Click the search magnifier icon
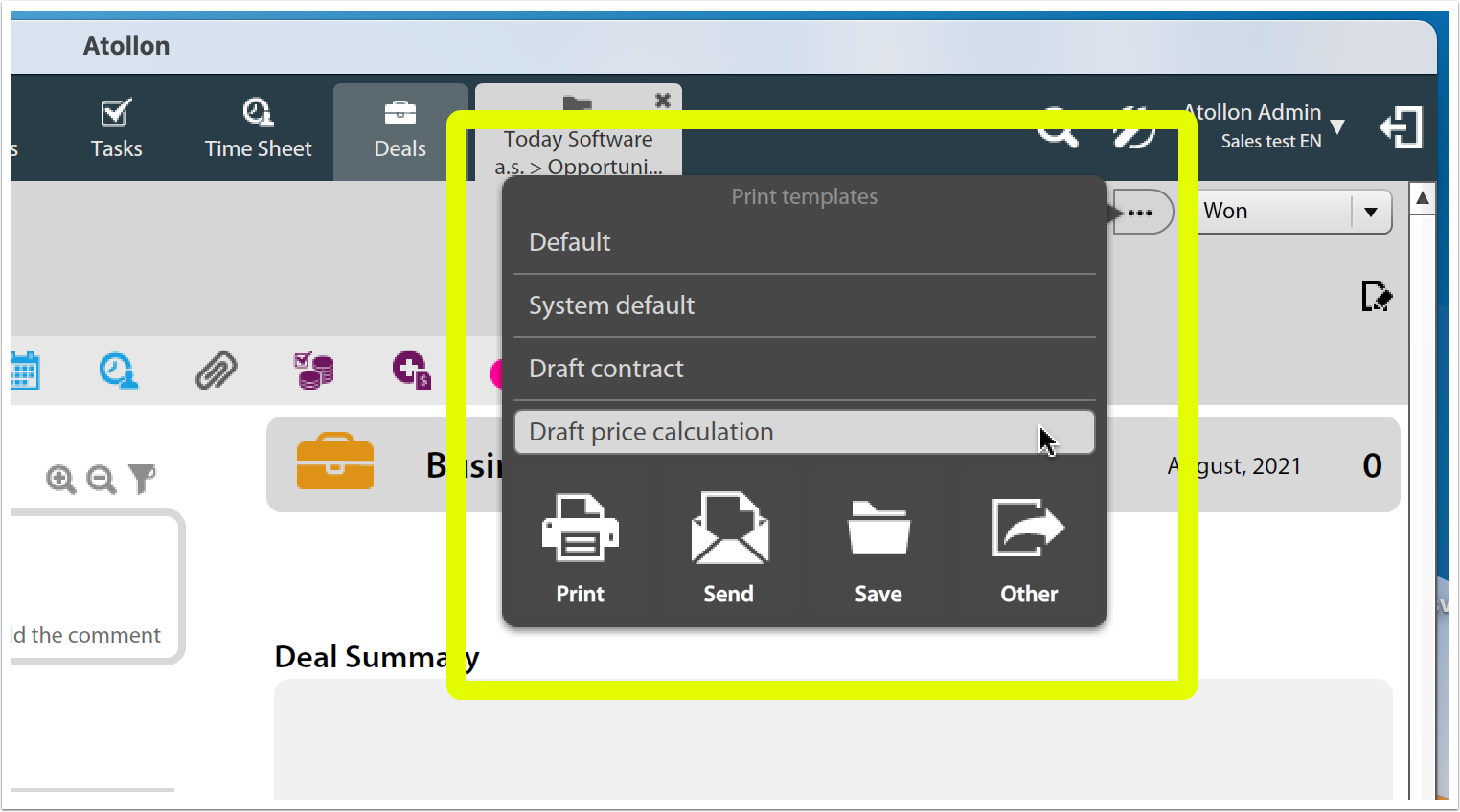Image resolution: width=1460 pixels, height=812 pixels. [1058, 127]
